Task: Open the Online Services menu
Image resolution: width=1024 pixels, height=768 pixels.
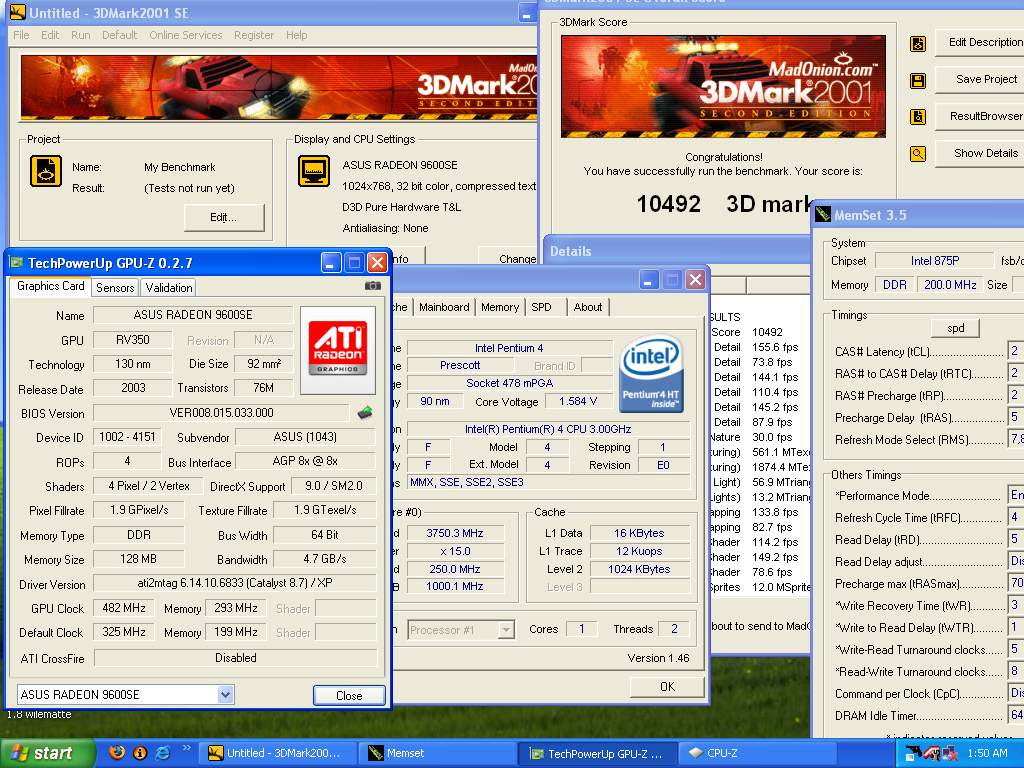Action: click(x=185, y=35)
